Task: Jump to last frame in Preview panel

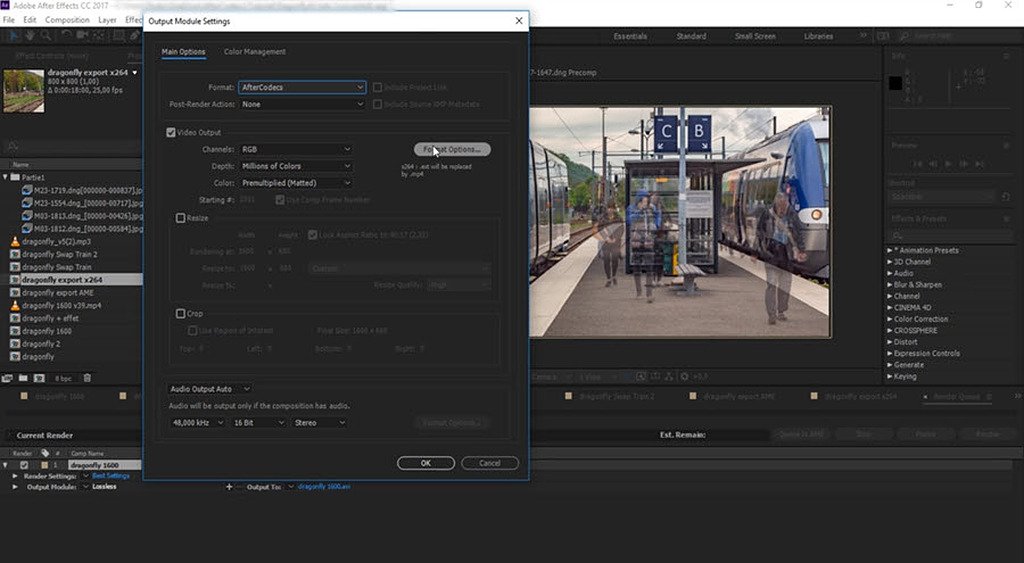Action: coord(979,164)
